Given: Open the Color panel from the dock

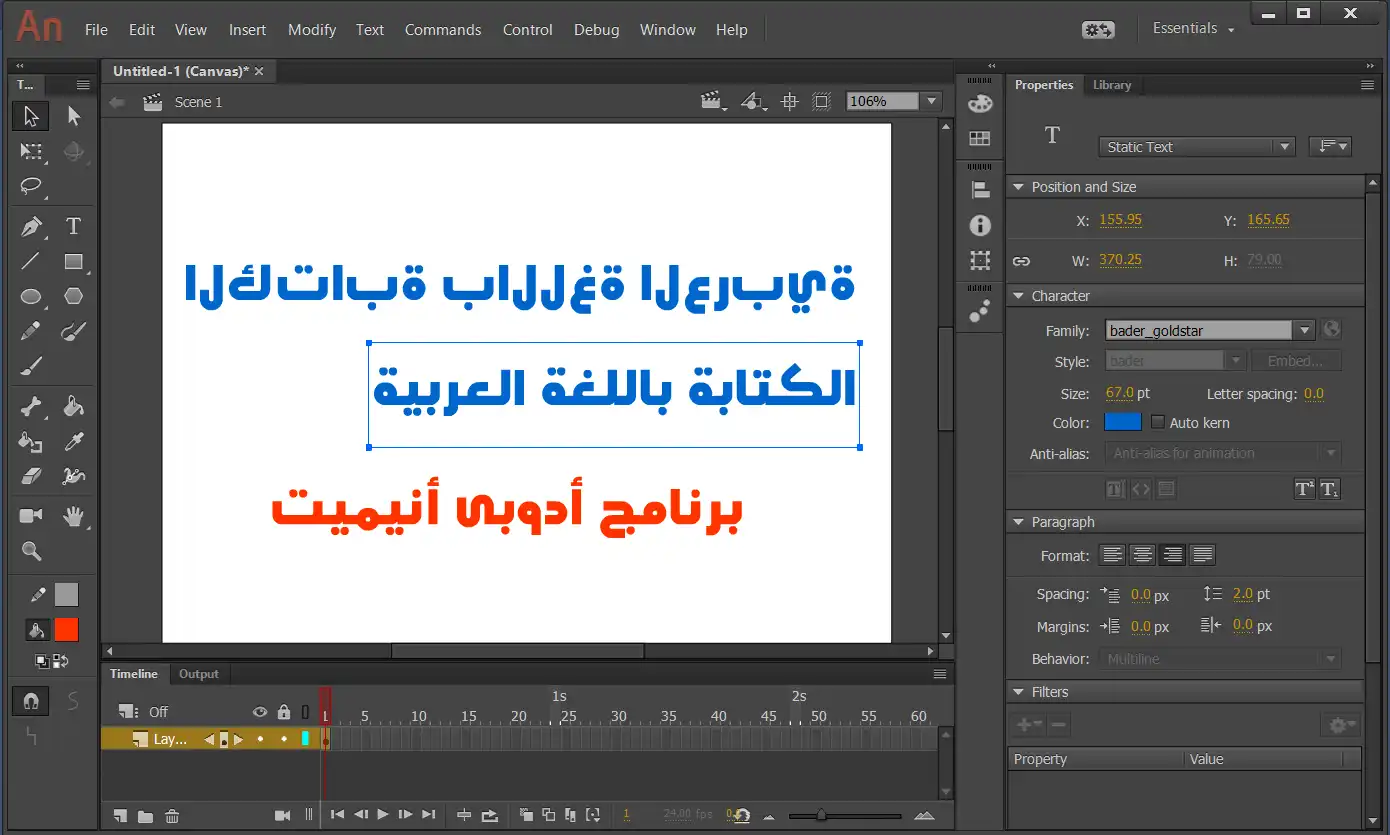Looking at the screenshot, I should click(x=980, y=104).
